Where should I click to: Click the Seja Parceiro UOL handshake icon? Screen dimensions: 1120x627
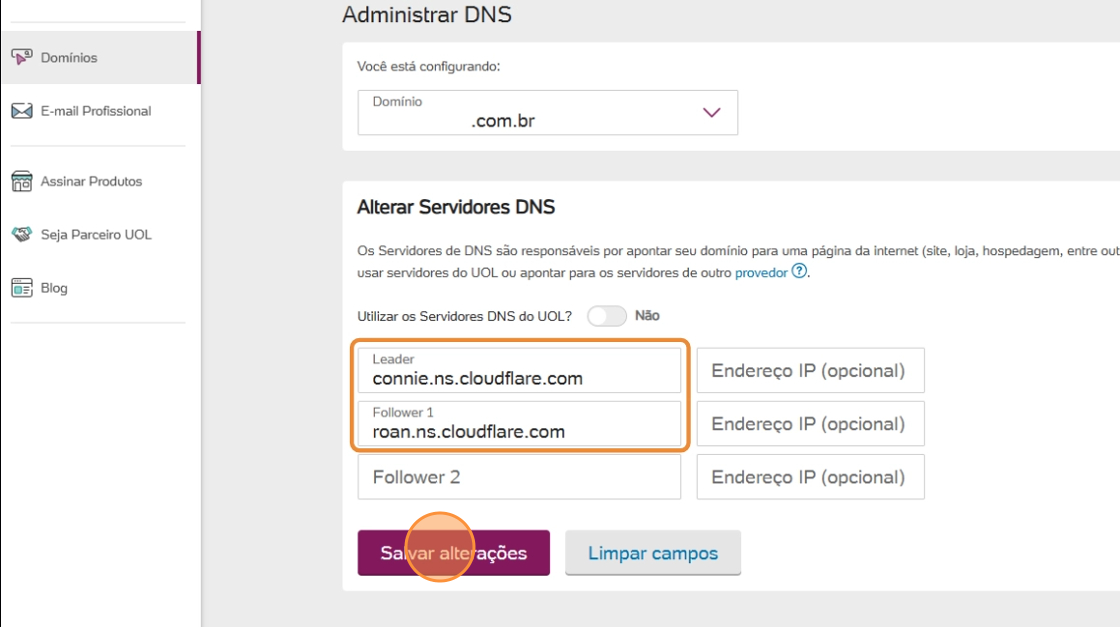click(22, 234)
